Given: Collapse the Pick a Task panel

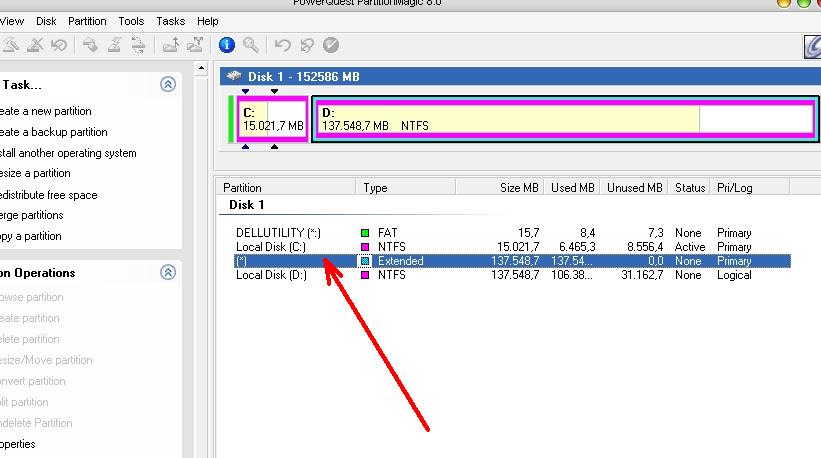Looking at the screenshot, I should pos(168,85).
